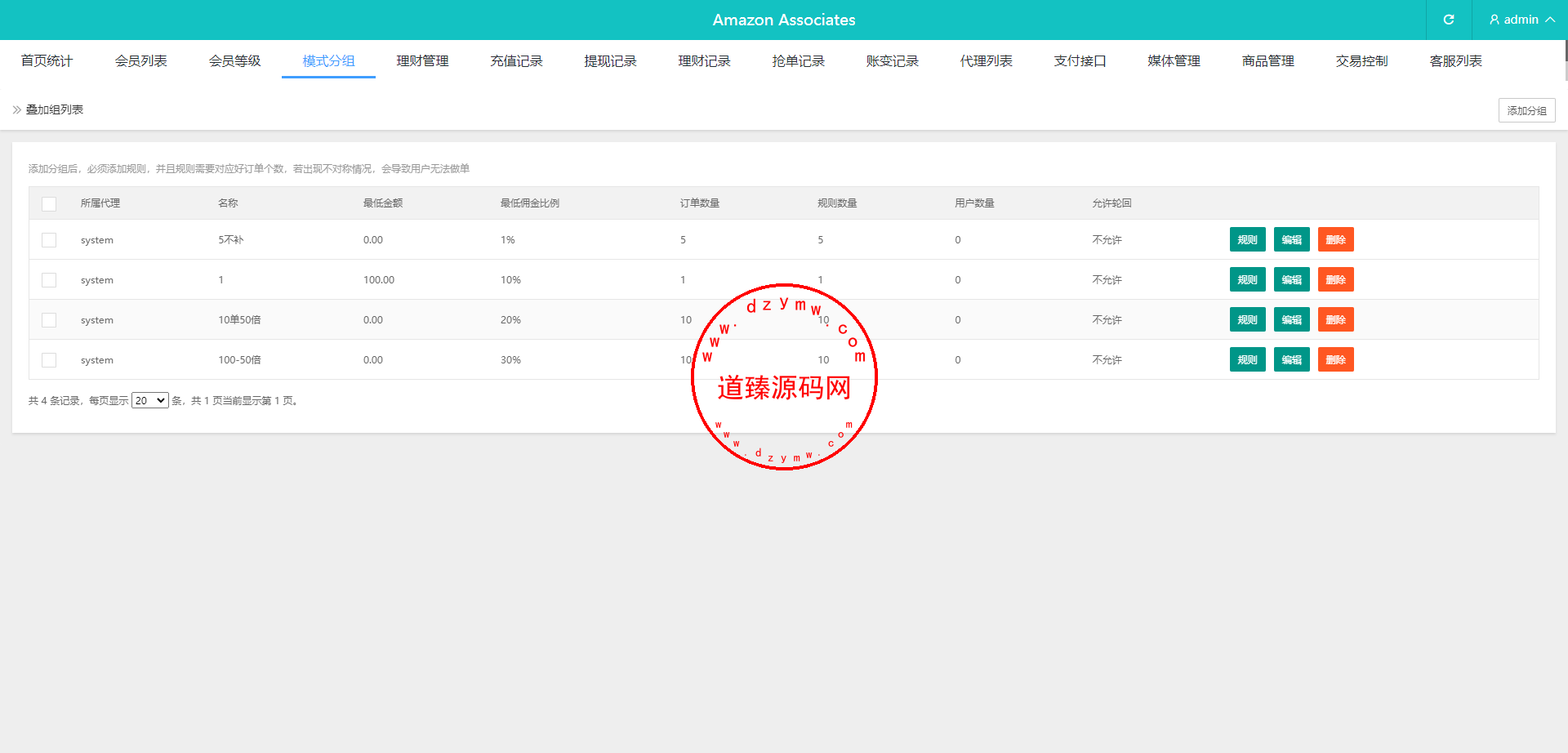Open the 抢单记录 tab
The height and width of the screenshot is (753, 1568).
798,61
